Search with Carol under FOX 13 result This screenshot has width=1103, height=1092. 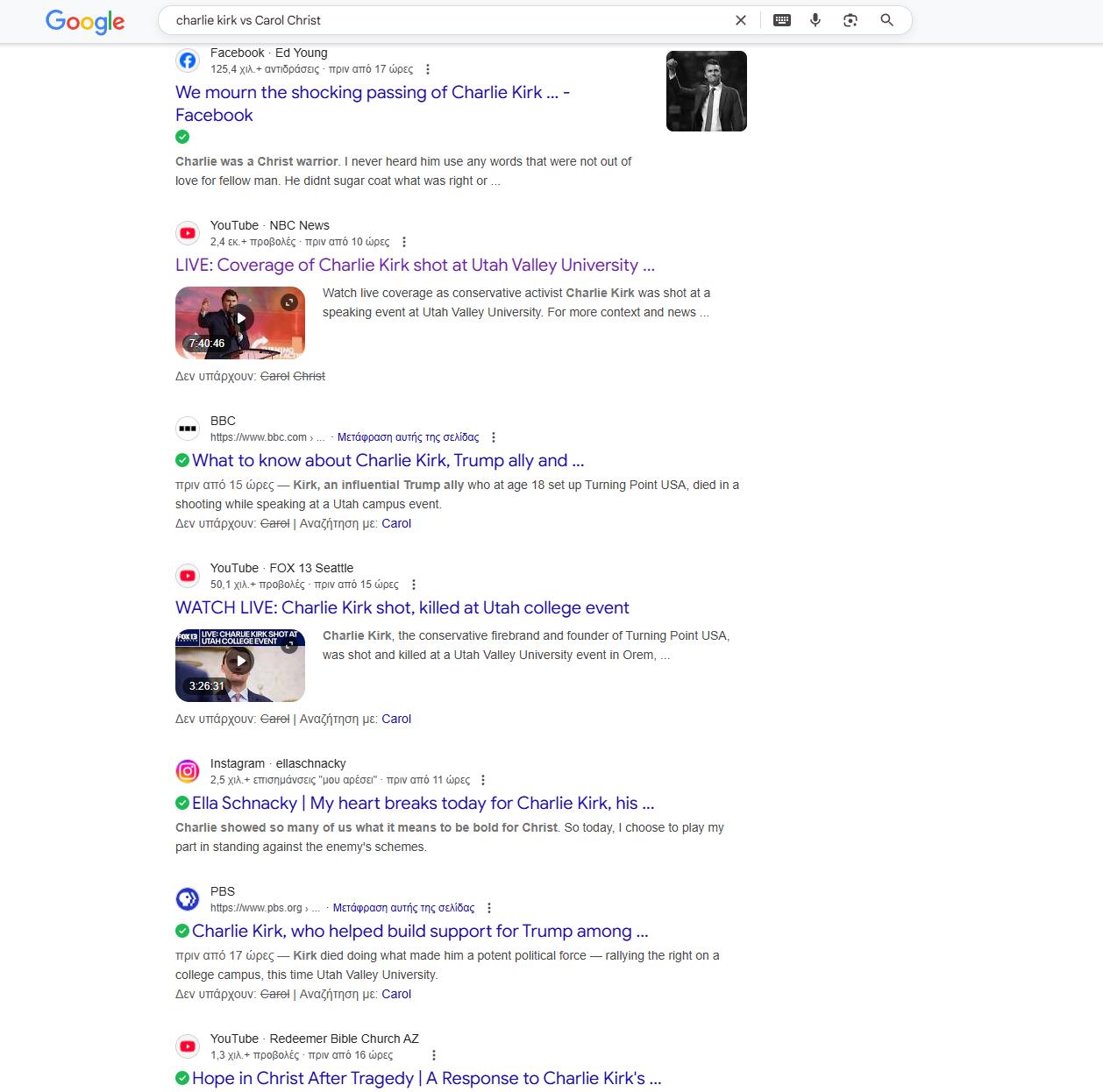(396, 719)
